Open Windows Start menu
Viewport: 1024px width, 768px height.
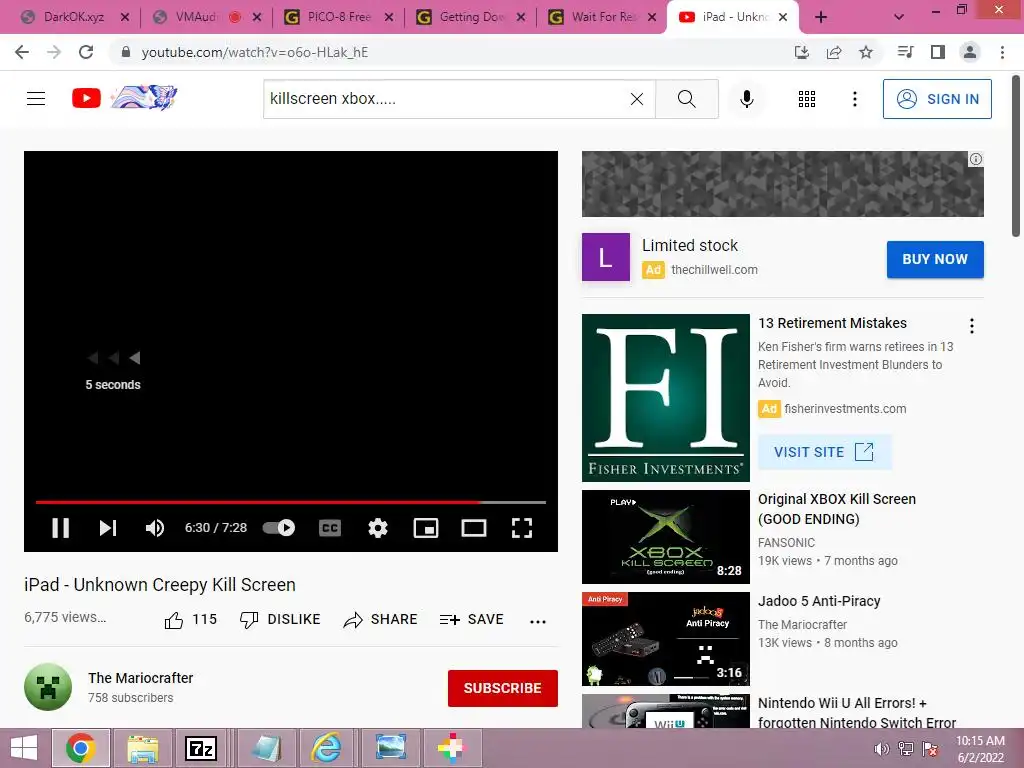pos(24,748)
